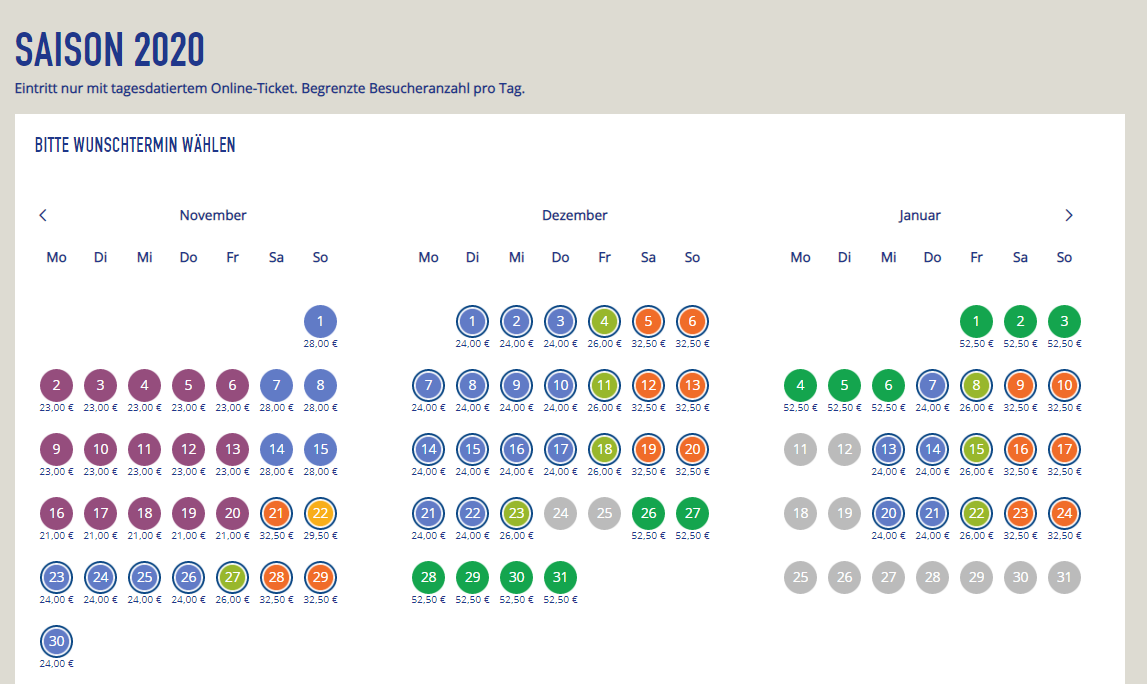The height and width of the screenshot is (684, 1147).
Task: Choose Januar 1 green date circle
Action: (977, 321)
